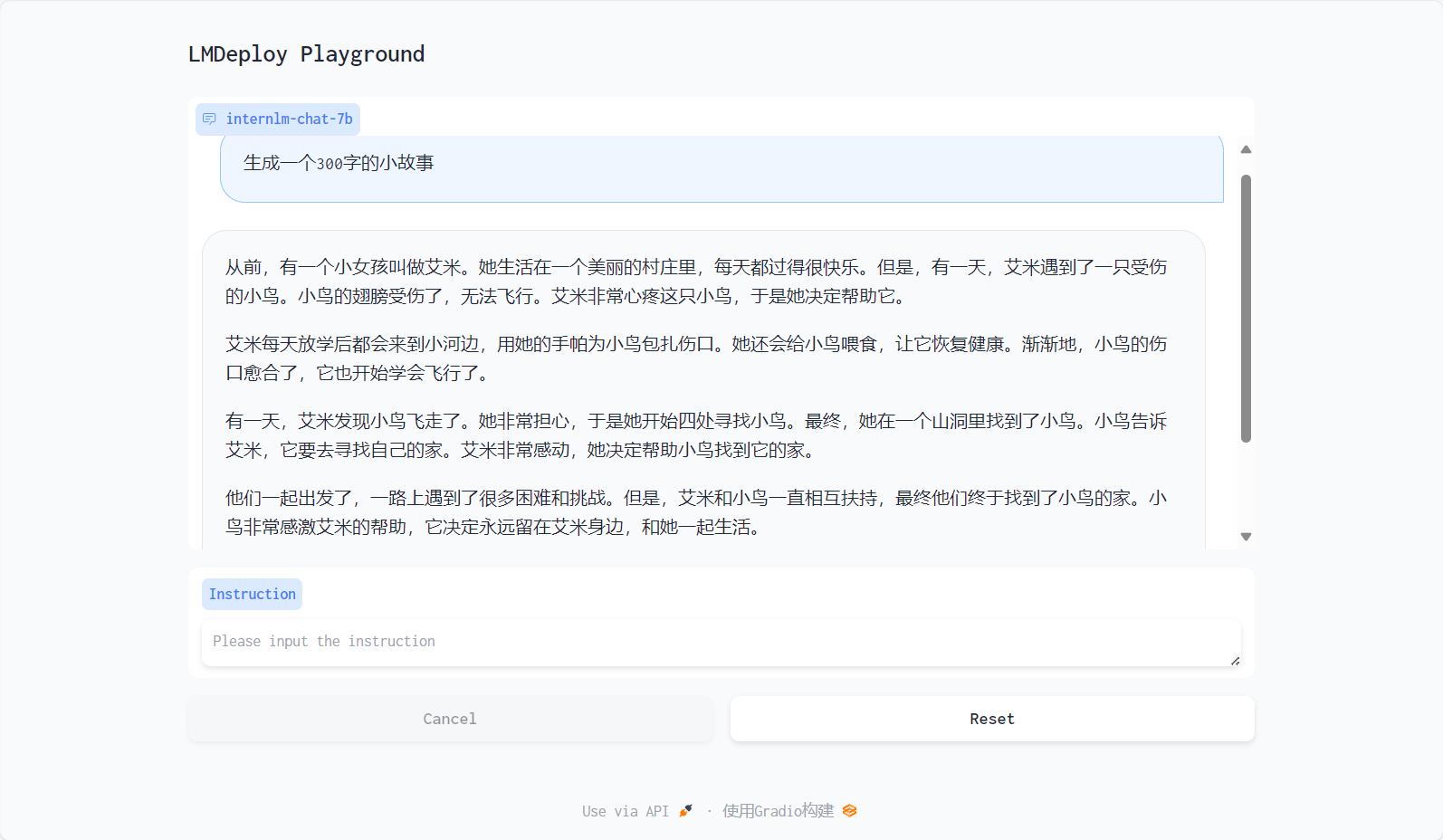This screenshot has width=1443, height=840.
Task: Focus the instruction input text box
Action: (x=720, y=642)
